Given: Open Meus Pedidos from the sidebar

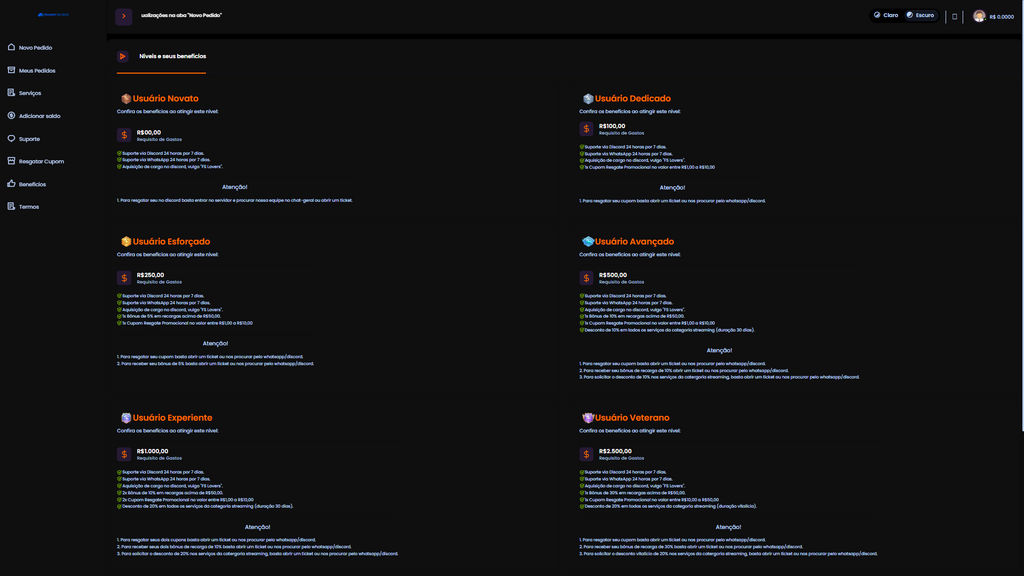Looking at the screenshot, I should (36, 70).
